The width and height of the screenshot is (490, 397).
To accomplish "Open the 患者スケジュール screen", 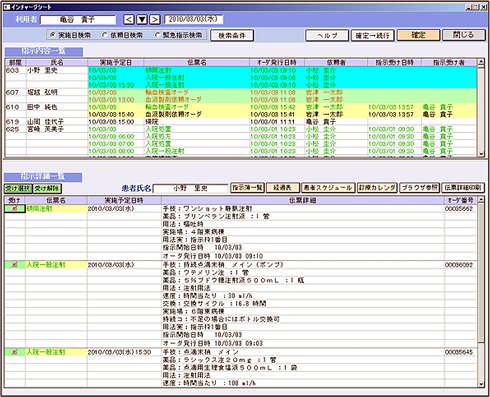I will (x=328, y=188).
